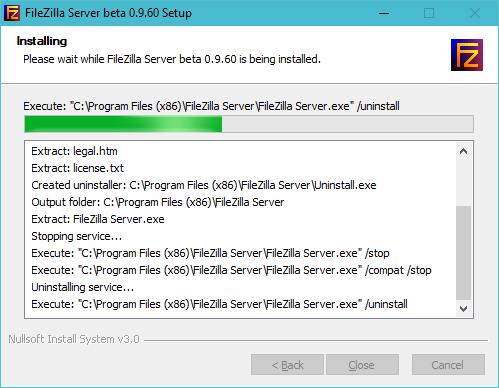This screenshot has height=388, width=499.
Task: Select the 'Extract: license.txt' log entry
Action: point(77,168)
